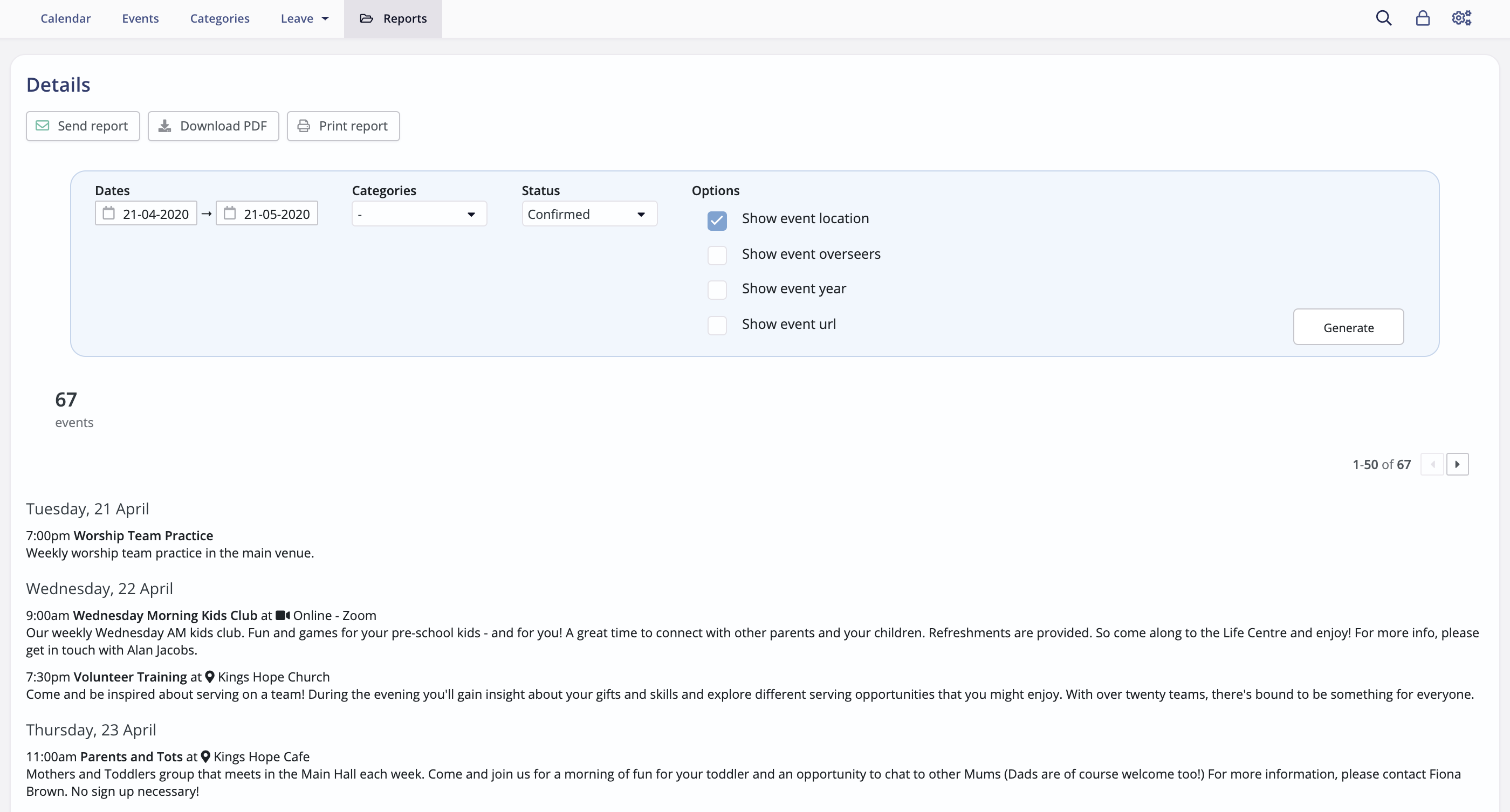
Task: Click the start date calendar icon
Action: pyautogui.click(x=108, y=214)
